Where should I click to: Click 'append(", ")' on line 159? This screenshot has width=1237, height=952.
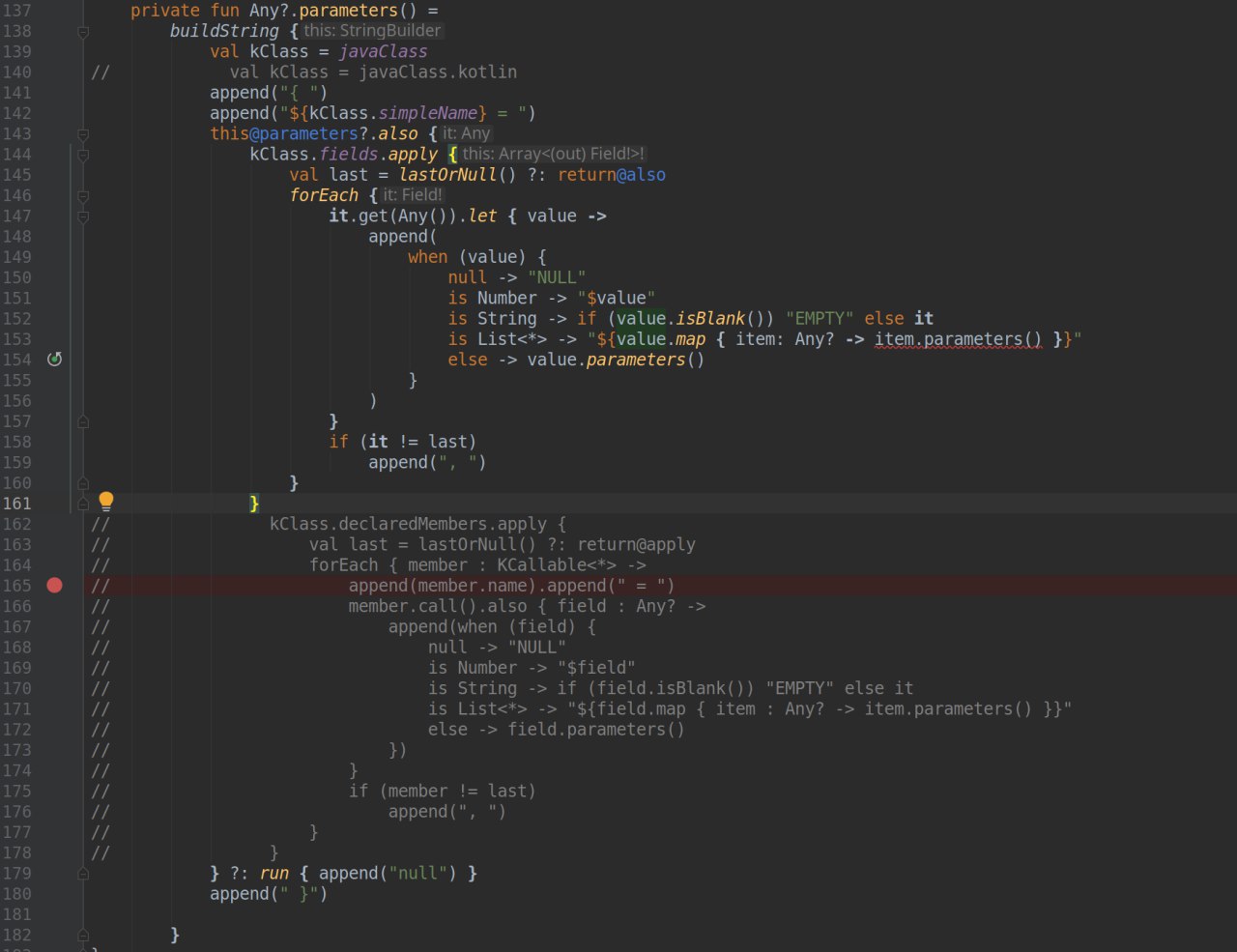point(427,462)
